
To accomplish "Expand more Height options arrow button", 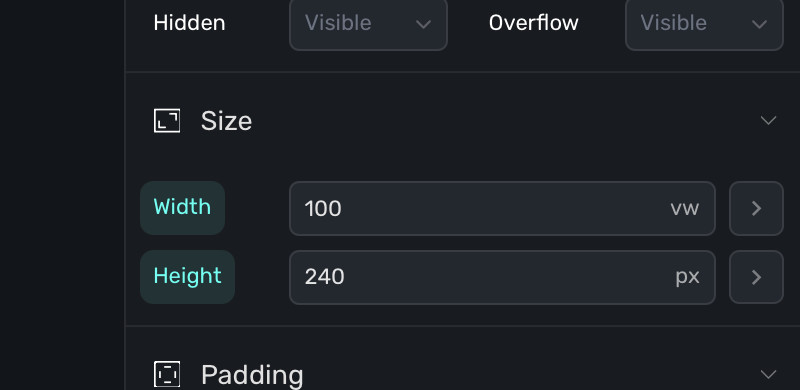I will tap(756, 277).
